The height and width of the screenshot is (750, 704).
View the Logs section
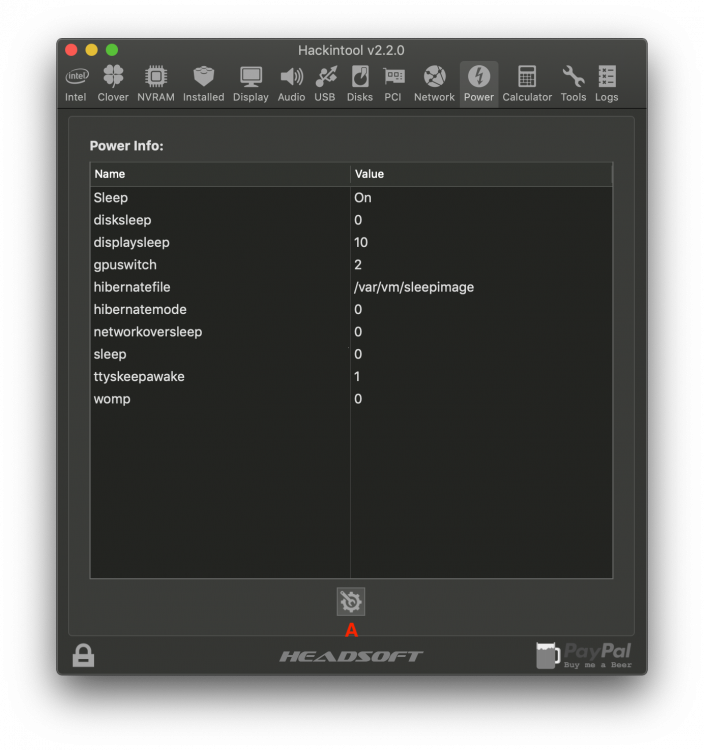coord(606,84)
